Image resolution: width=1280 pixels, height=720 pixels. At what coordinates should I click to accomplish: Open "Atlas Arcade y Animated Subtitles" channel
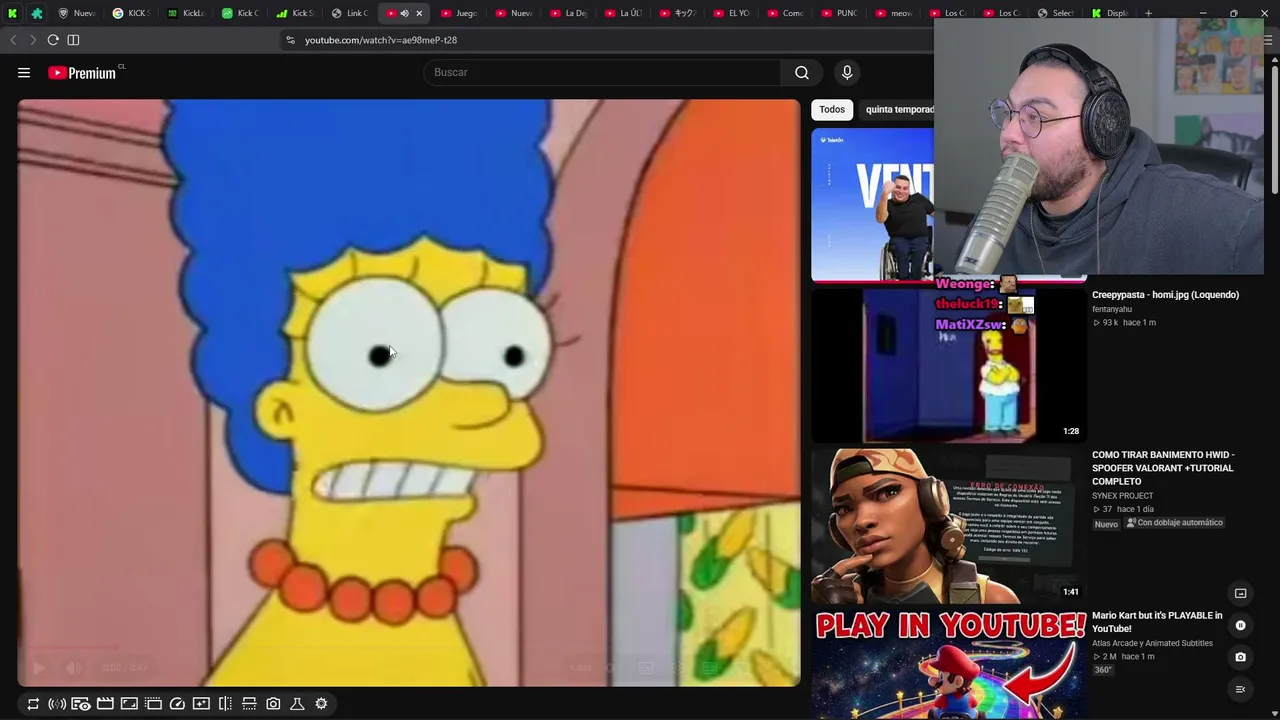[x=1152, y=643]
